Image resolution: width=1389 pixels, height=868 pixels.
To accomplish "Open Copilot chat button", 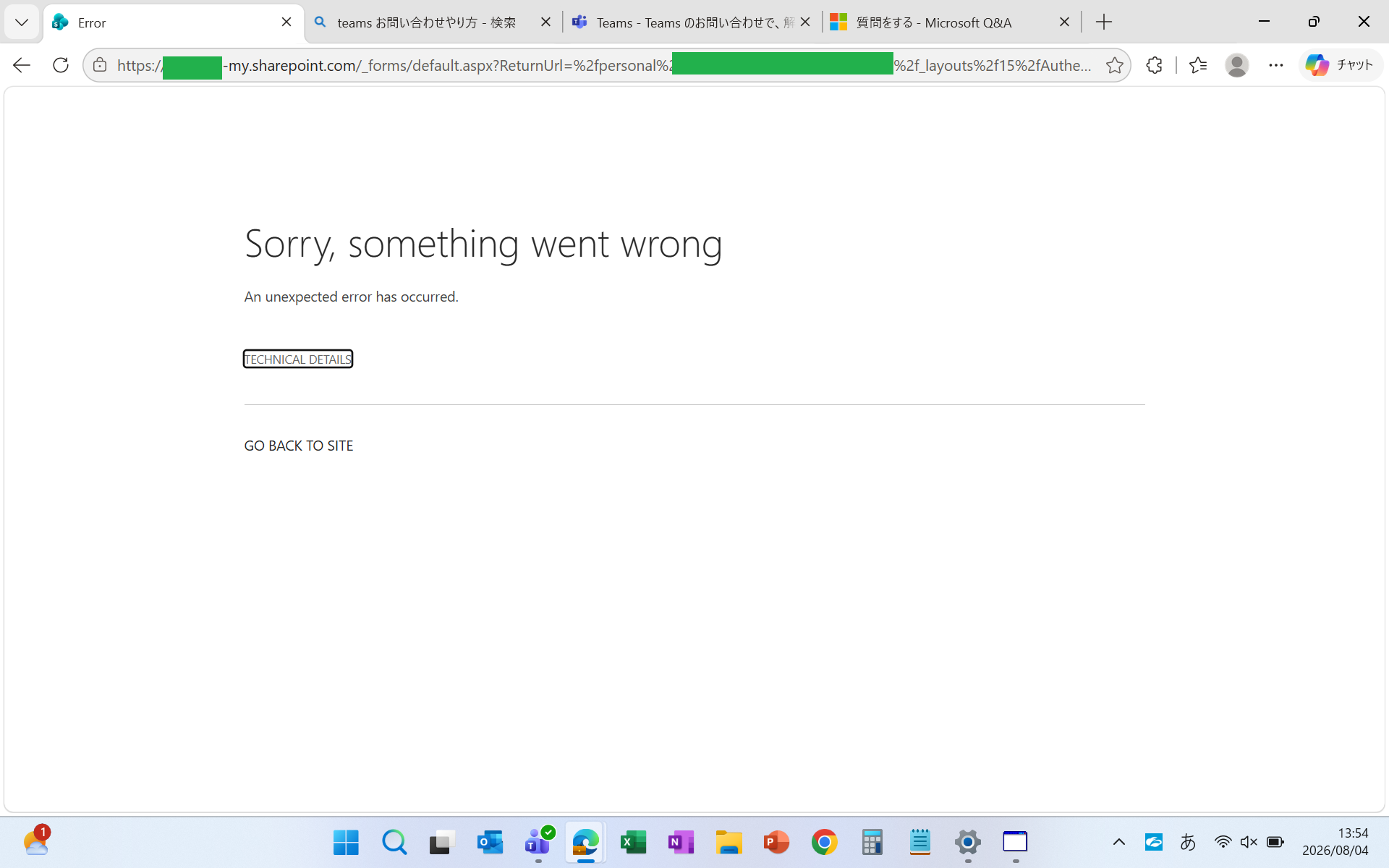I will pos(1340,65).
